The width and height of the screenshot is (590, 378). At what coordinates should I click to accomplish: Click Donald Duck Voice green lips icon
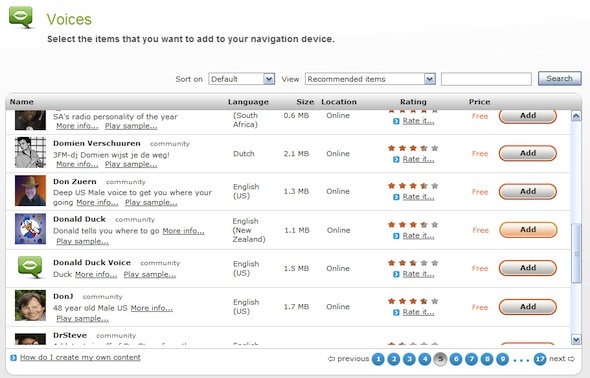click(30, 267)
